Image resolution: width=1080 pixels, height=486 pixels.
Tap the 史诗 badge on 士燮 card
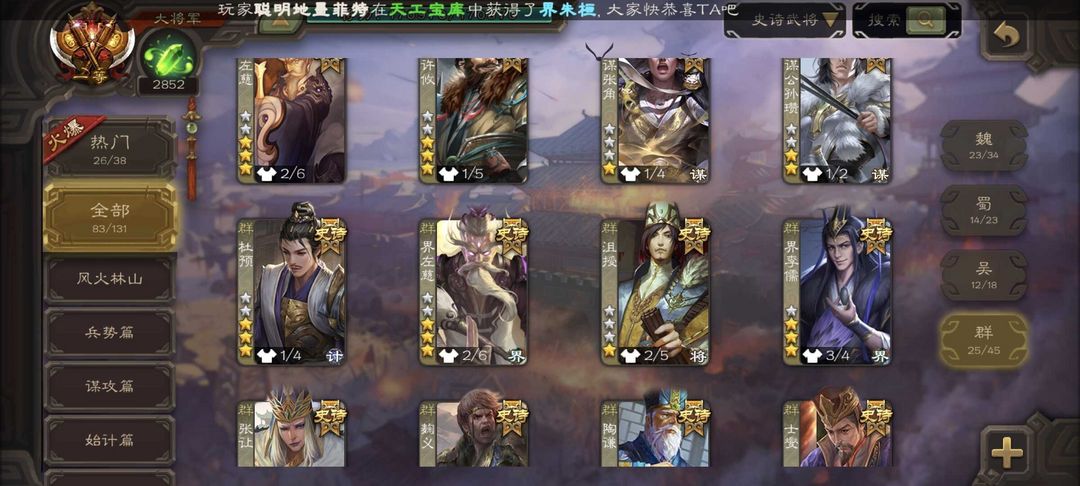876,417
